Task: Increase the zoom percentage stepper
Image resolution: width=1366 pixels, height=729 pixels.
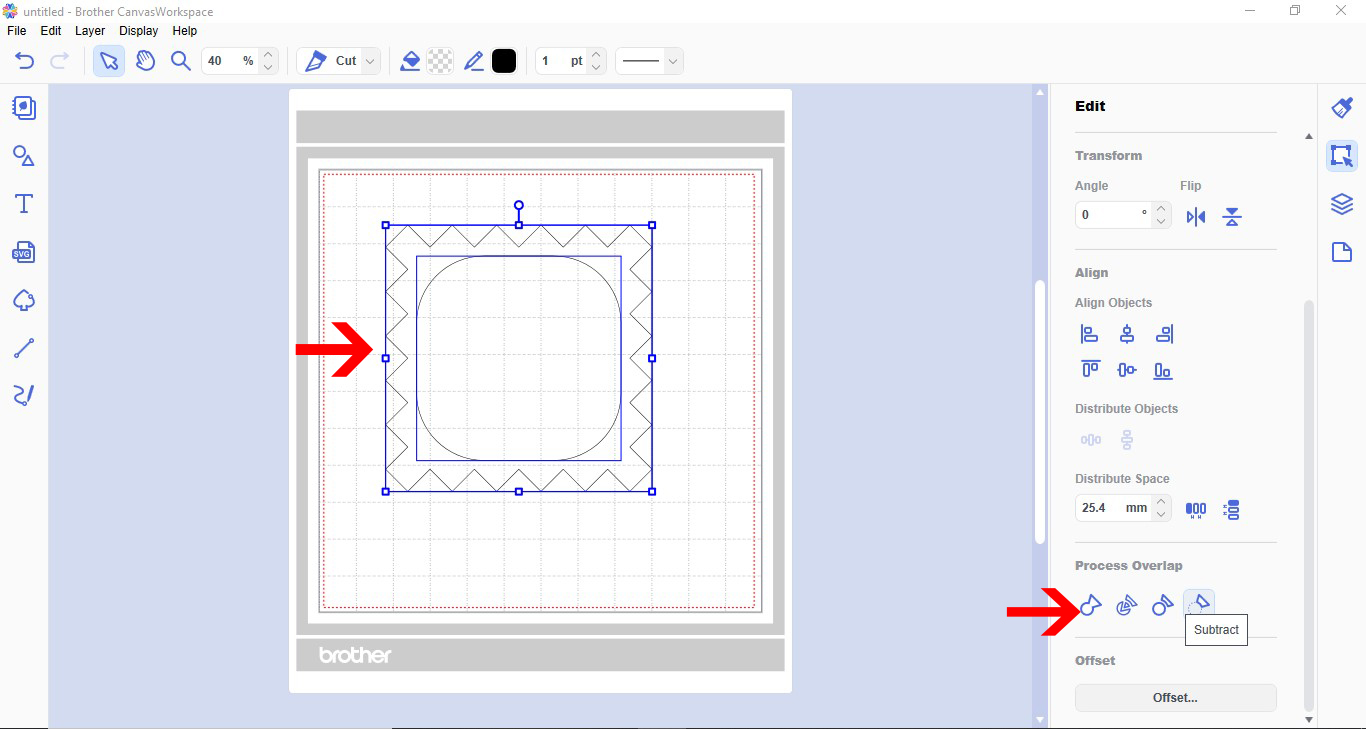Action: point(268,55)
